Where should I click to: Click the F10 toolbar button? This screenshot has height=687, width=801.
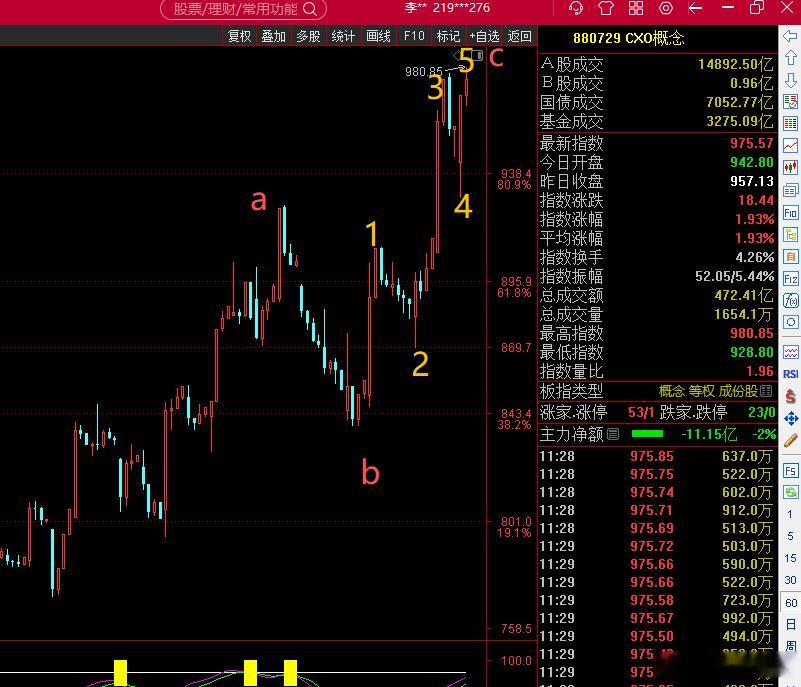click(x=414, y=36)
